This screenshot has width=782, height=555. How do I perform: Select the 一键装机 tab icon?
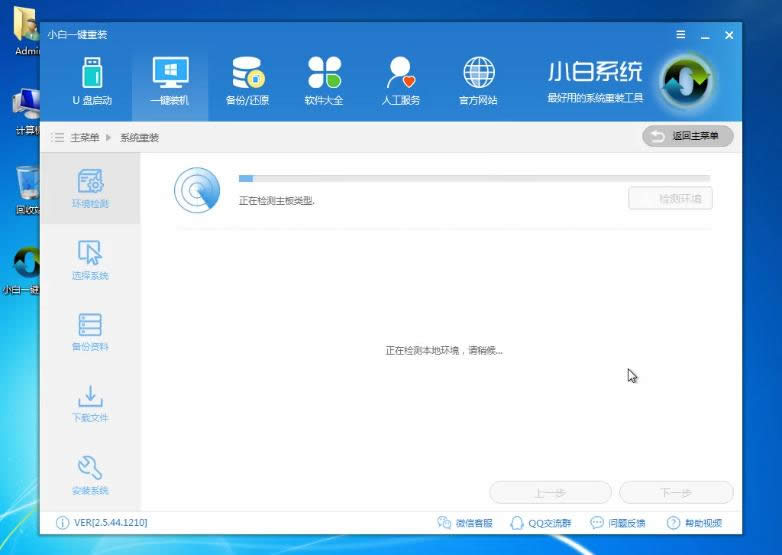(x=170, y=80)
